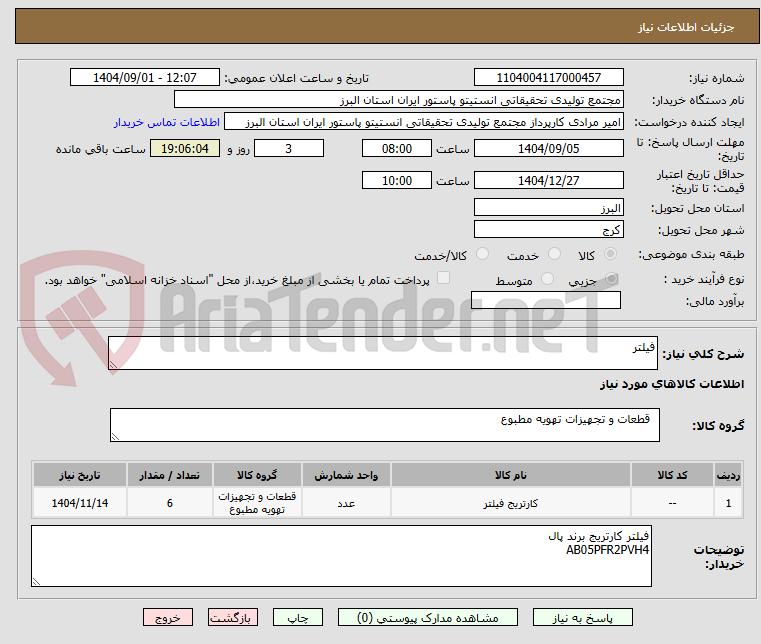This screenshot has width=761, height=644.
Task: Click the نام دستگاه خریدار field
Action: [398, 100]
